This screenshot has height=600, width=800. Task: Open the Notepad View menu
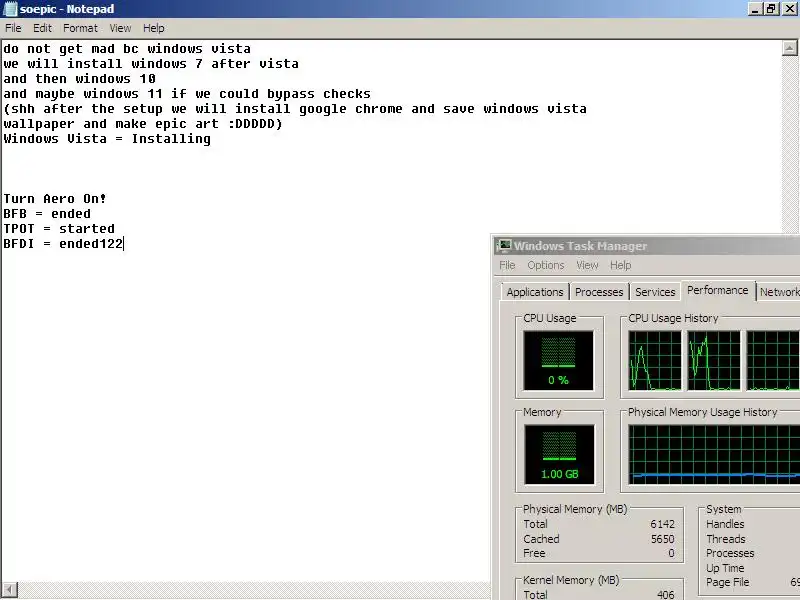tap(120, 28)
